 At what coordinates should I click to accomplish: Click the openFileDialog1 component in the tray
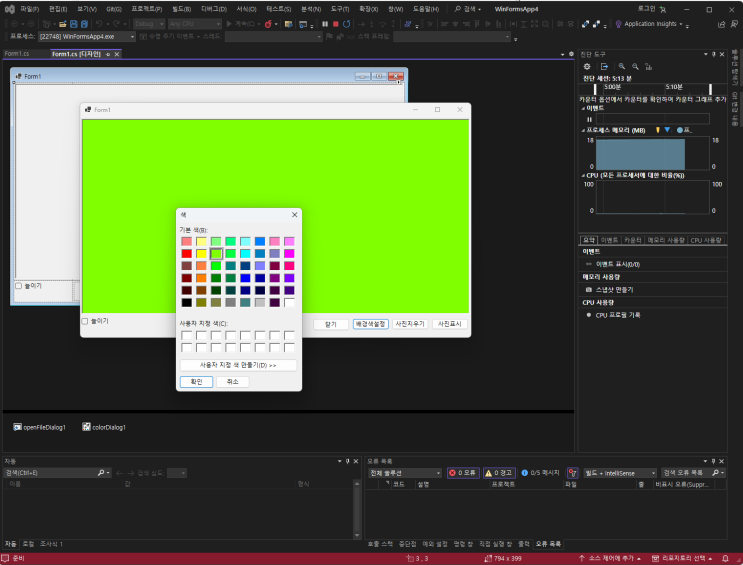(39, 427)
